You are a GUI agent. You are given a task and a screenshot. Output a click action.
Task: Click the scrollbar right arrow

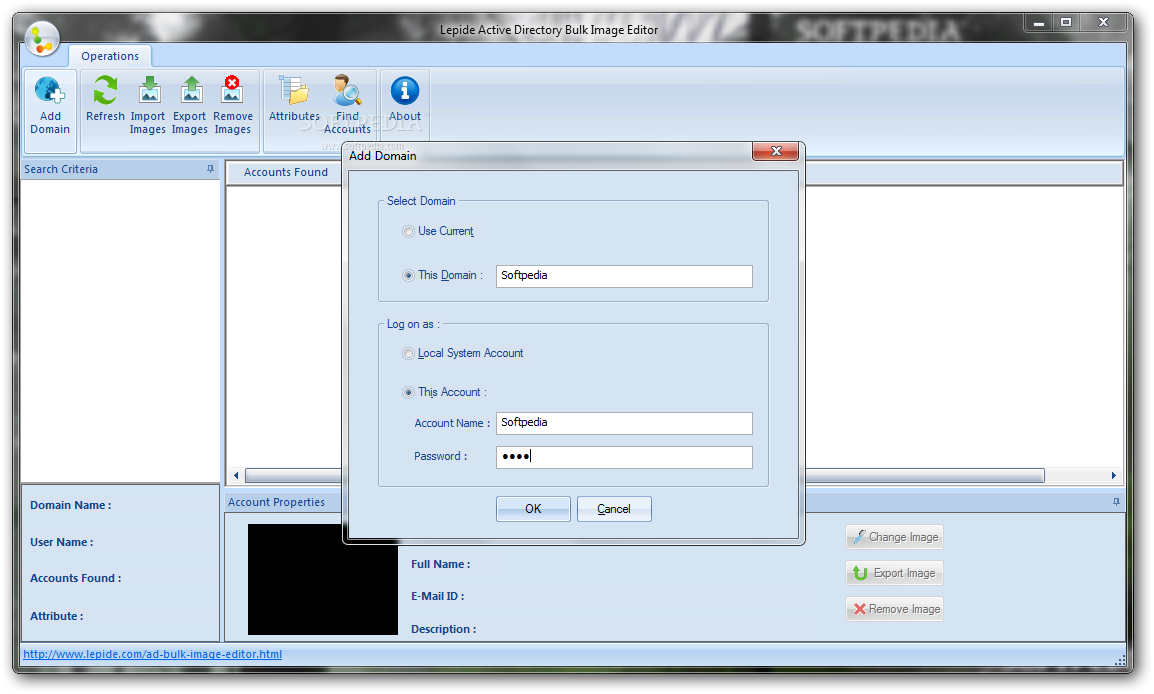click(x=1114, y=476)
